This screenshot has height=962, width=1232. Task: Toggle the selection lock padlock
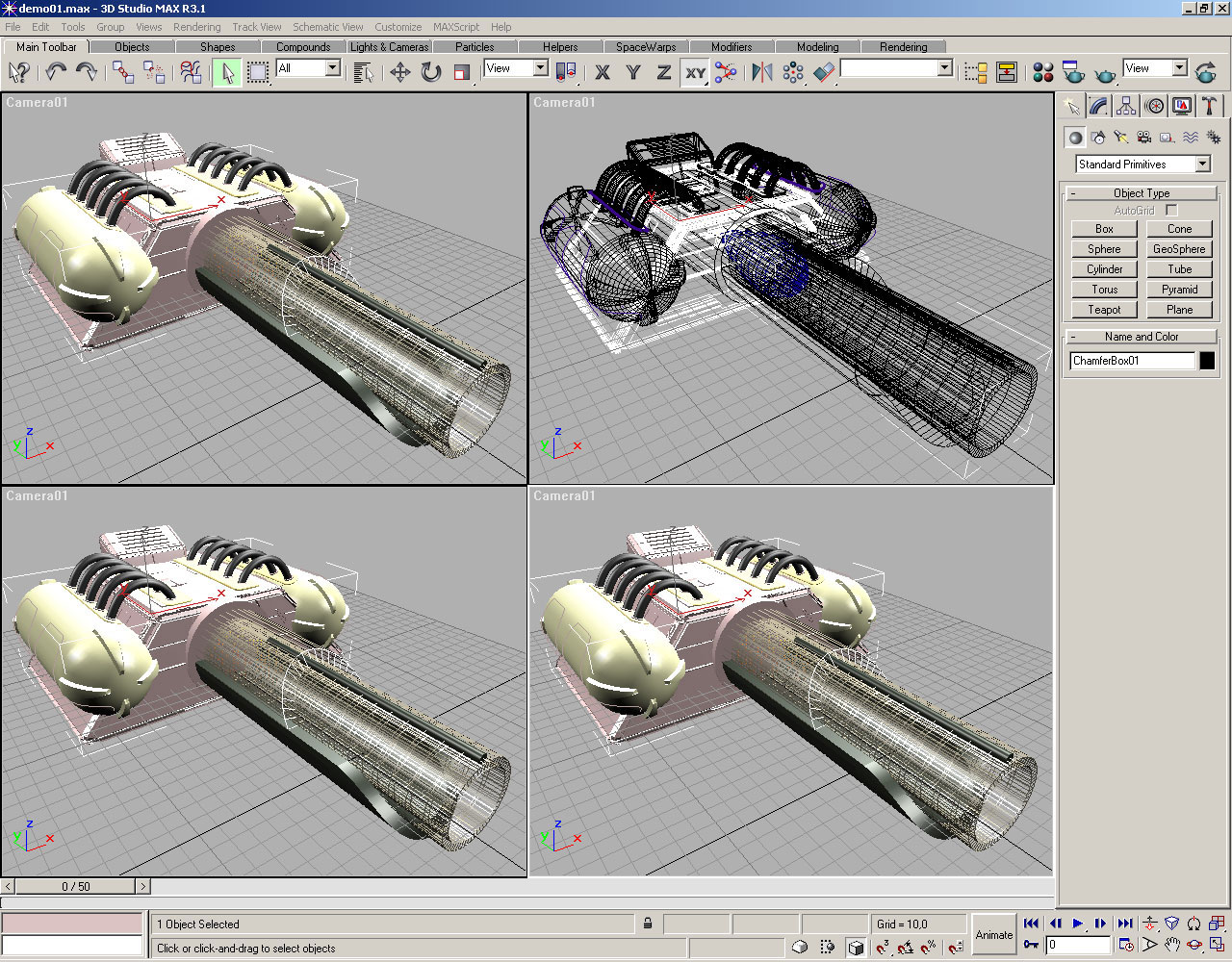(x=648, y=924)
